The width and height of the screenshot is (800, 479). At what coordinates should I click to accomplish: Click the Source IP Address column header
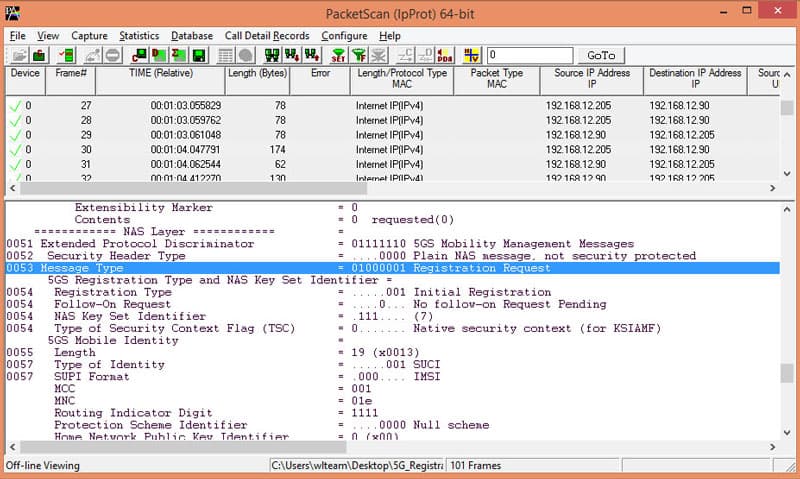pos(592,80)
